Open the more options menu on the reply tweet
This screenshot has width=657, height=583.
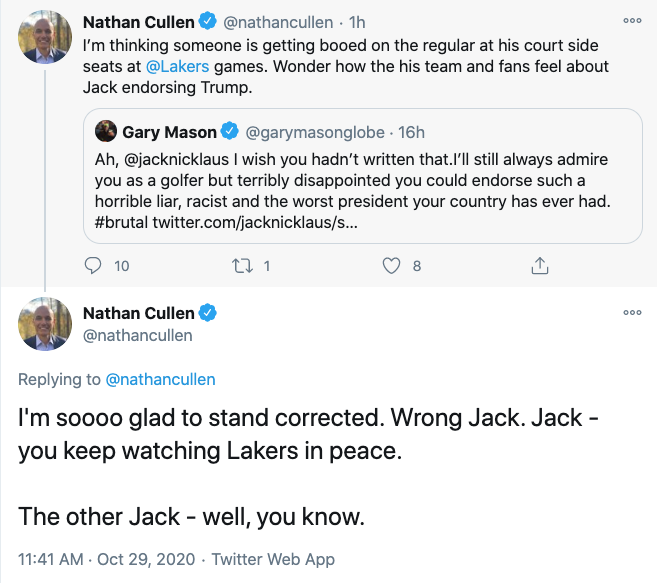tap(631, 313)
